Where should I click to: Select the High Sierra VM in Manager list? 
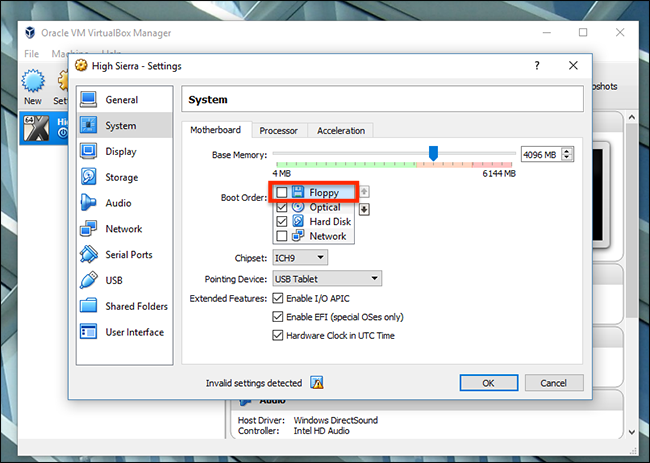[x=44, y=128]
